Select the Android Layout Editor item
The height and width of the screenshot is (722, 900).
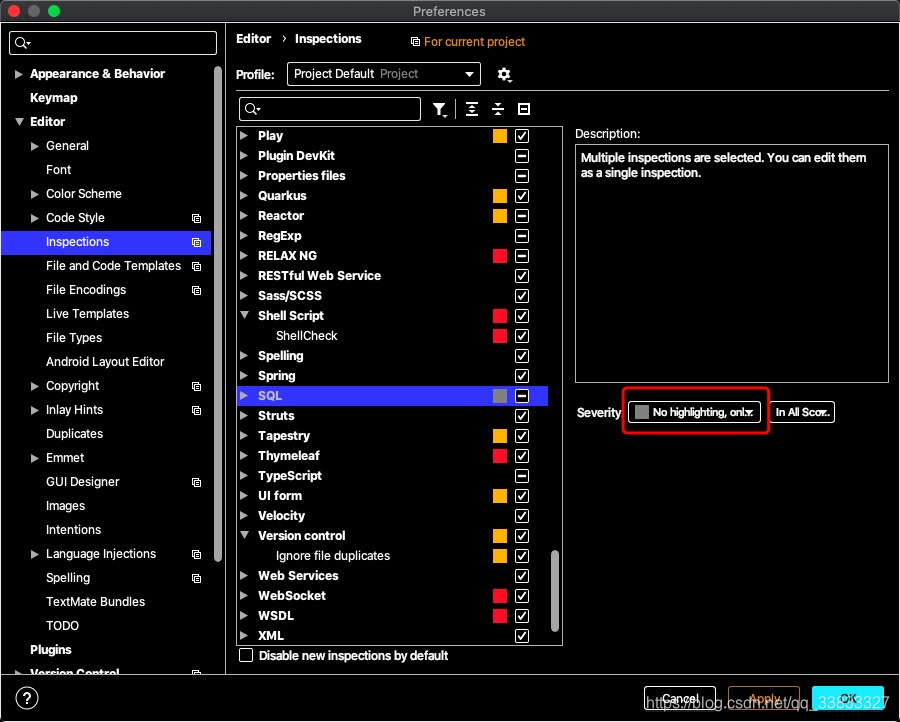(105, 362)
